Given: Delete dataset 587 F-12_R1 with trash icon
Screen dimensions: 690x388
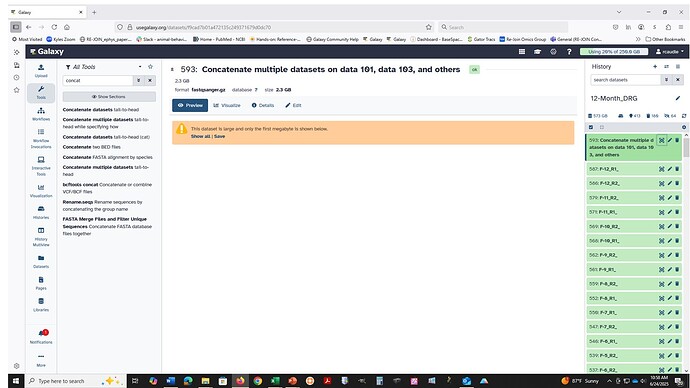Looking at the screenshot, I should (677, 168).
